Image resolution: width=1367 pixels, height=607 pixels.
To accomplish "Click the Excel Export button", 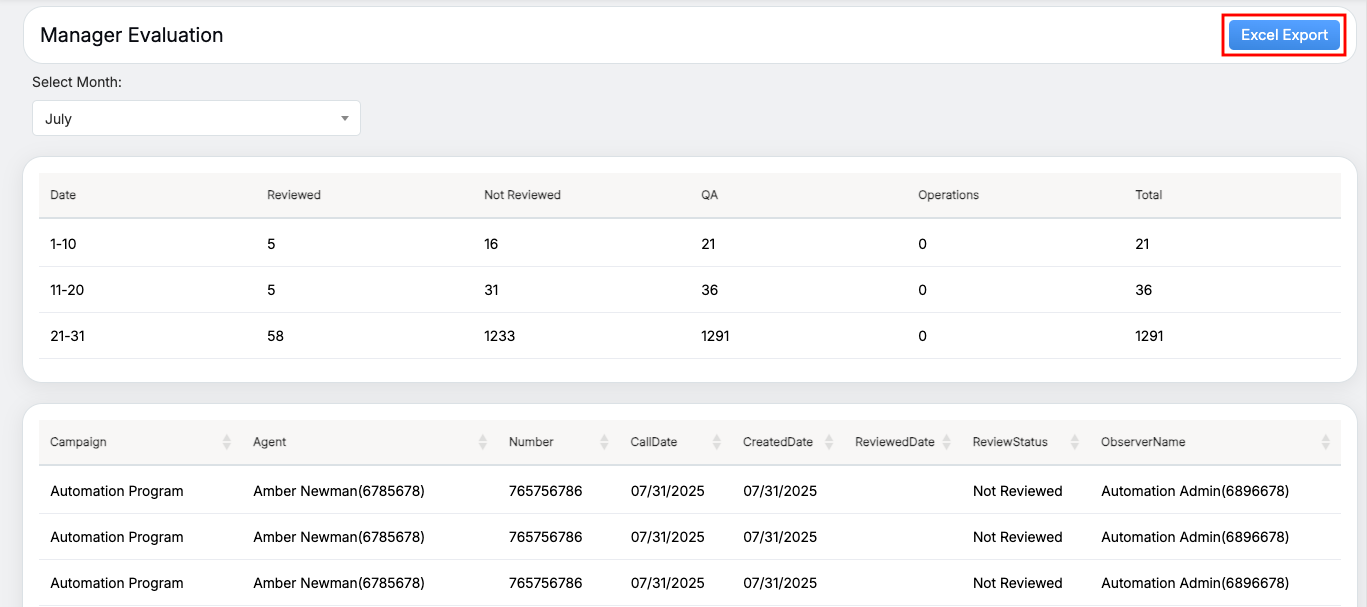I will coord(1284,35).
